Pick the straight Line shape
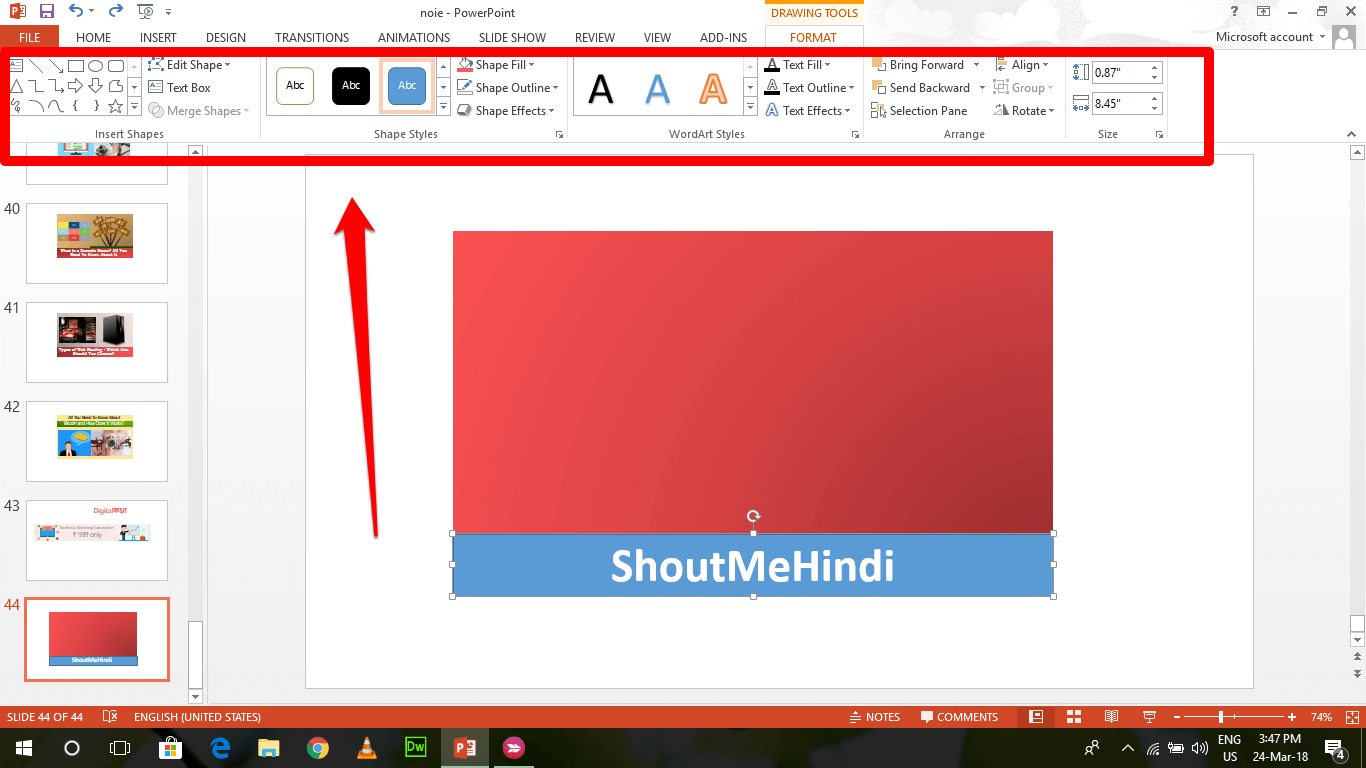 pyautogui.click(x=35, y=66)
